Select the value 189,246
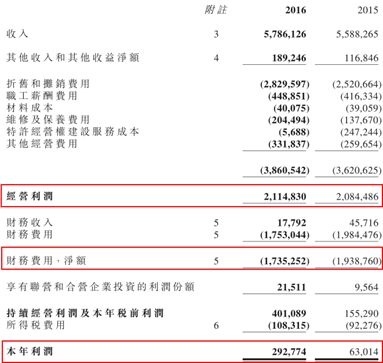Image resolution: width=383 pixels, height=363 pixels. 289,58
